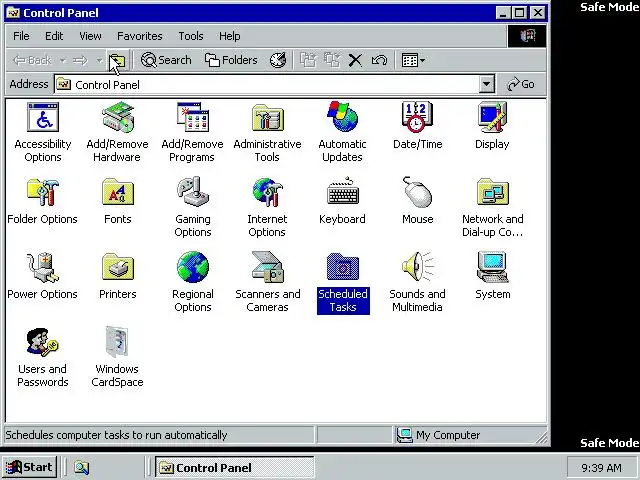Image resolution: width=640 pixels, height=480 pixels.
Task: Open the Favorites menu
Action: 140,36
